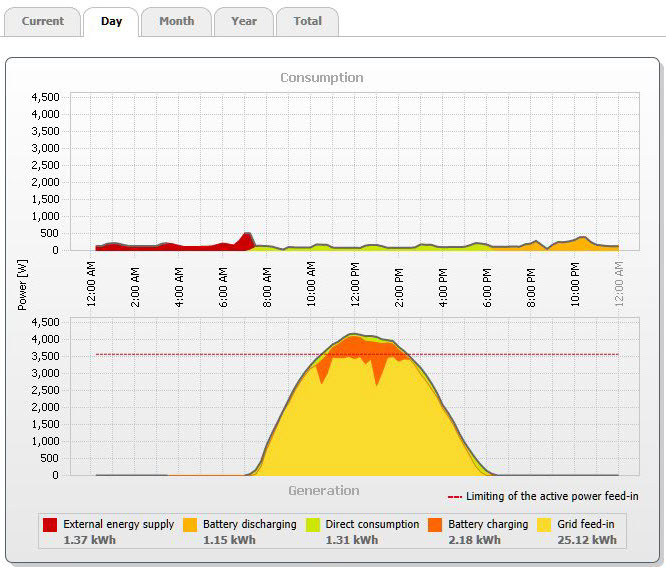This screenshot has width=666, height=567.
Task: Click the yellow Grid feed-in swatch
Action: [545, 524]
